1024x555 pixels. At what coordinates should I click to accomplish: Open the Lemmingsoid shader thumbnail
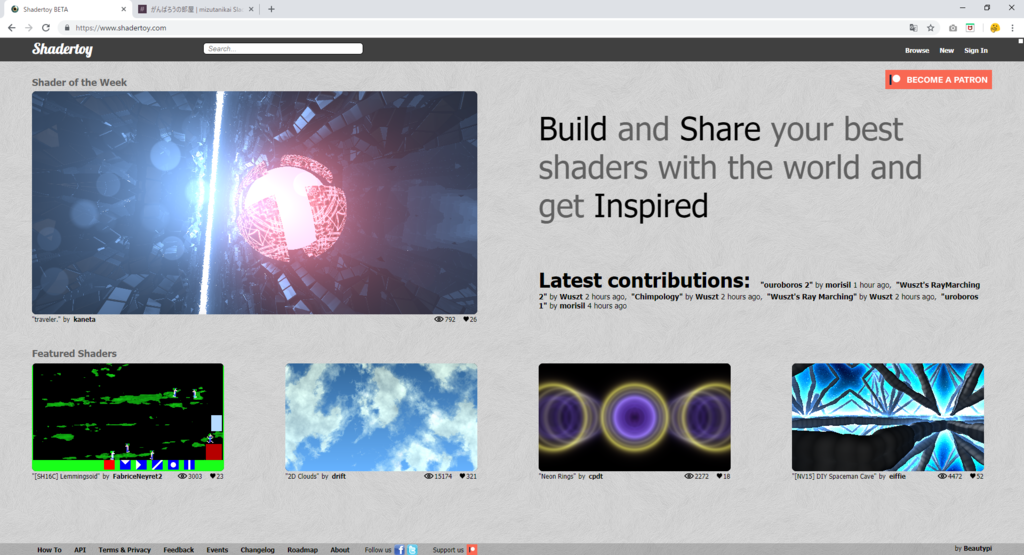(x=128, y=417)
